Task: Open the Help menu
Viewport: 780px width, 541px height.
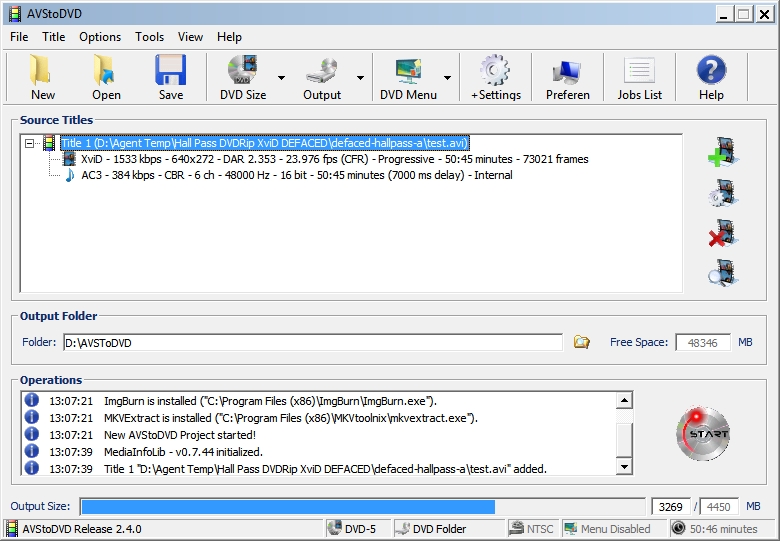Action: point(229,37)
